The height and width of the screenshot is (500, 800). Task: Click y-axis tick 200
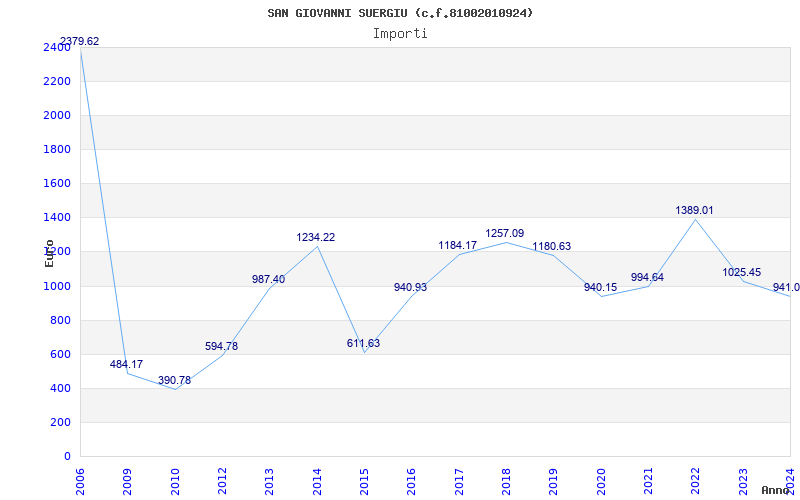[x=61, y=422]
